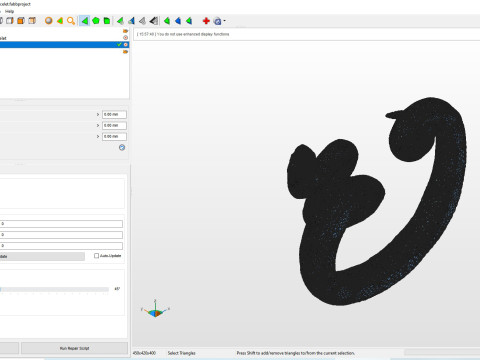The height and width of the screenshot is (360, 480).
Task: Open dropdown arrow beside the blue globe icon
Action: tap(225, 21)
